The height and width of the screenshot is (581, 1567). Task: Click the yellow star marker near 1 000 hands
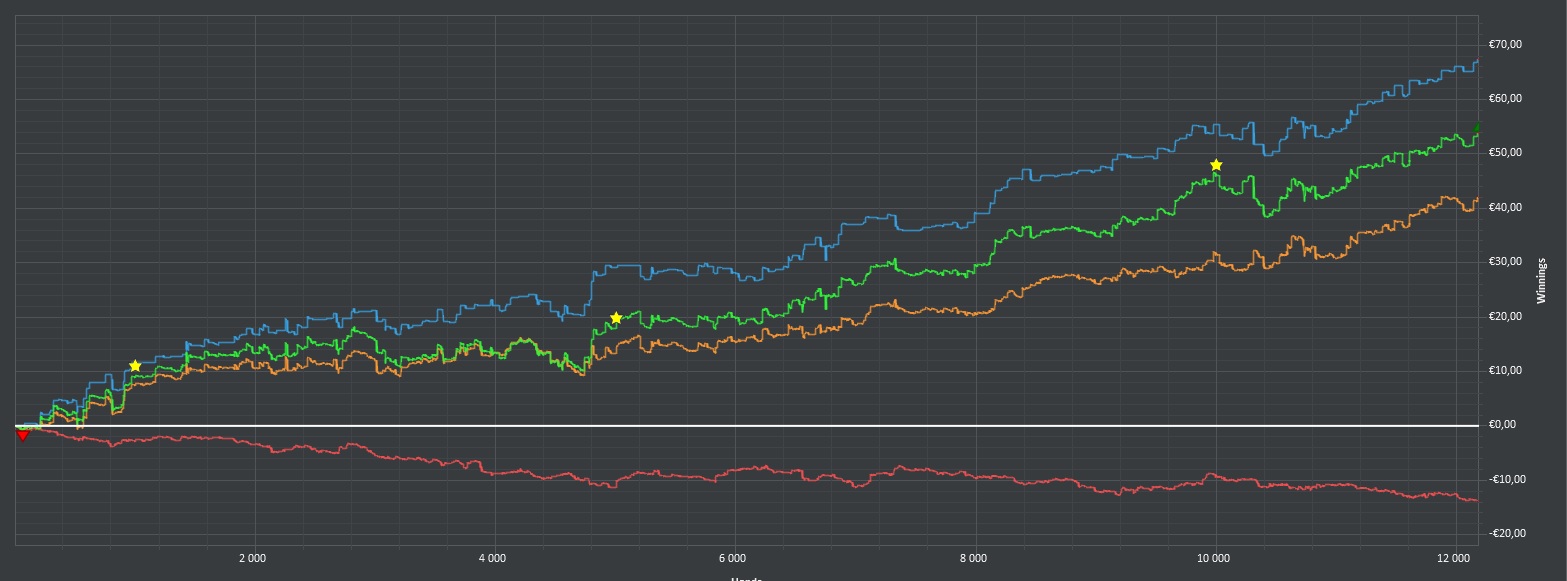pyautogui.click(x=135, y=366)
